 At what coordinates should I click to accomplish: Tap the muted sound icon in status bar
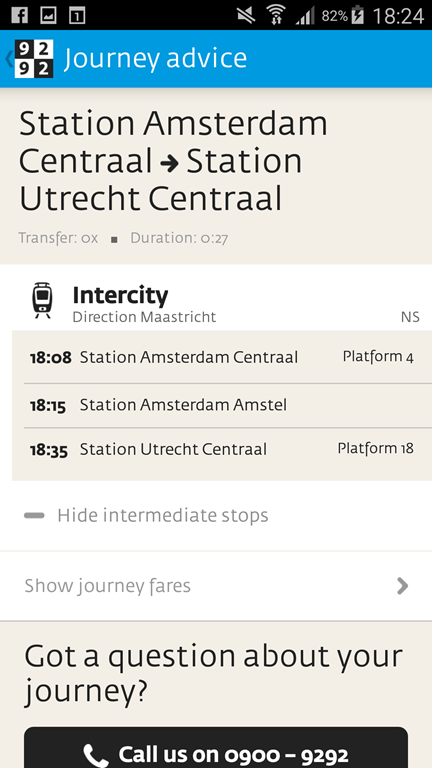pyautogui.click(x=246, y=15)
